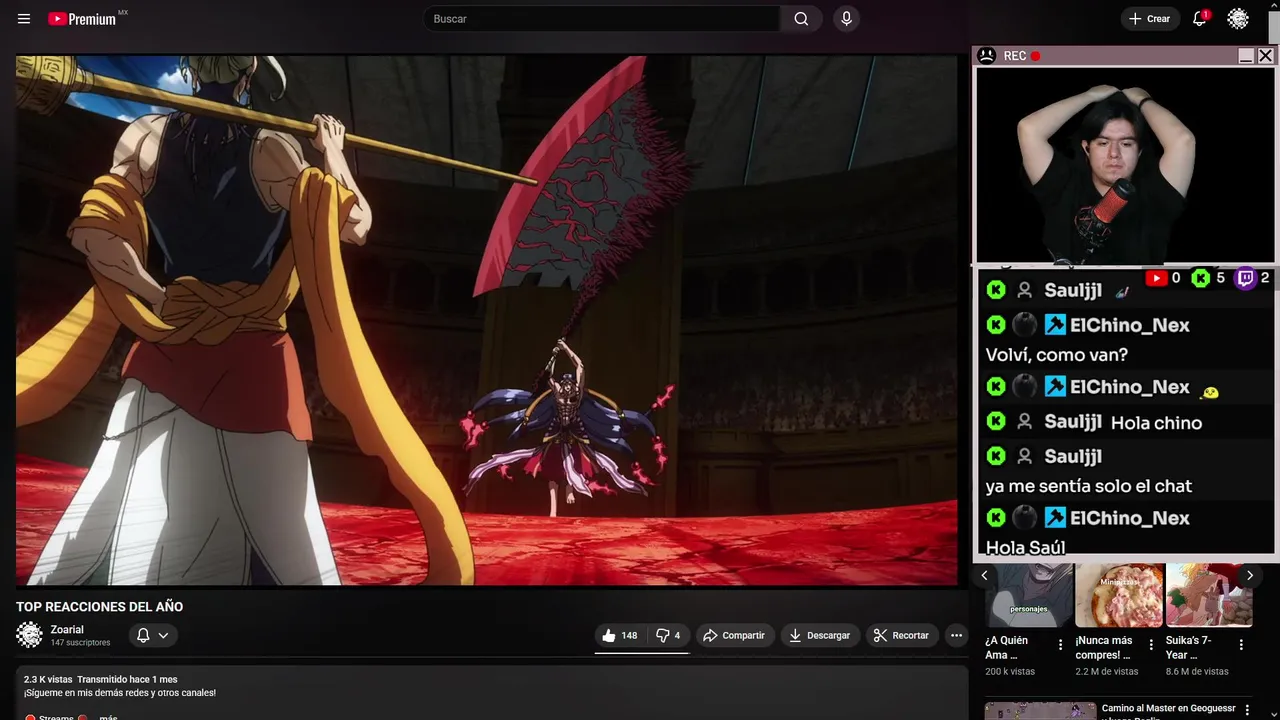Screen dimensions: 1280x720
Task: Click the Streams link in description
Action: pos(55,717)
